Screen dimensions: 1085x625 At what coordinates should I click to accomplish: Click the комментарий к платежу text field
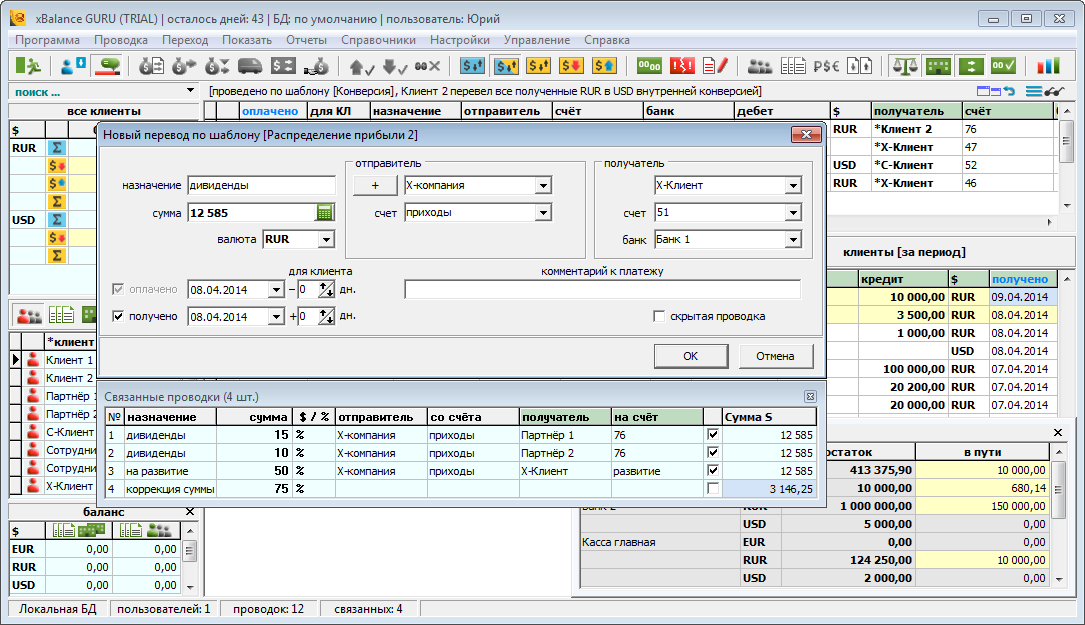click(602, 290)
